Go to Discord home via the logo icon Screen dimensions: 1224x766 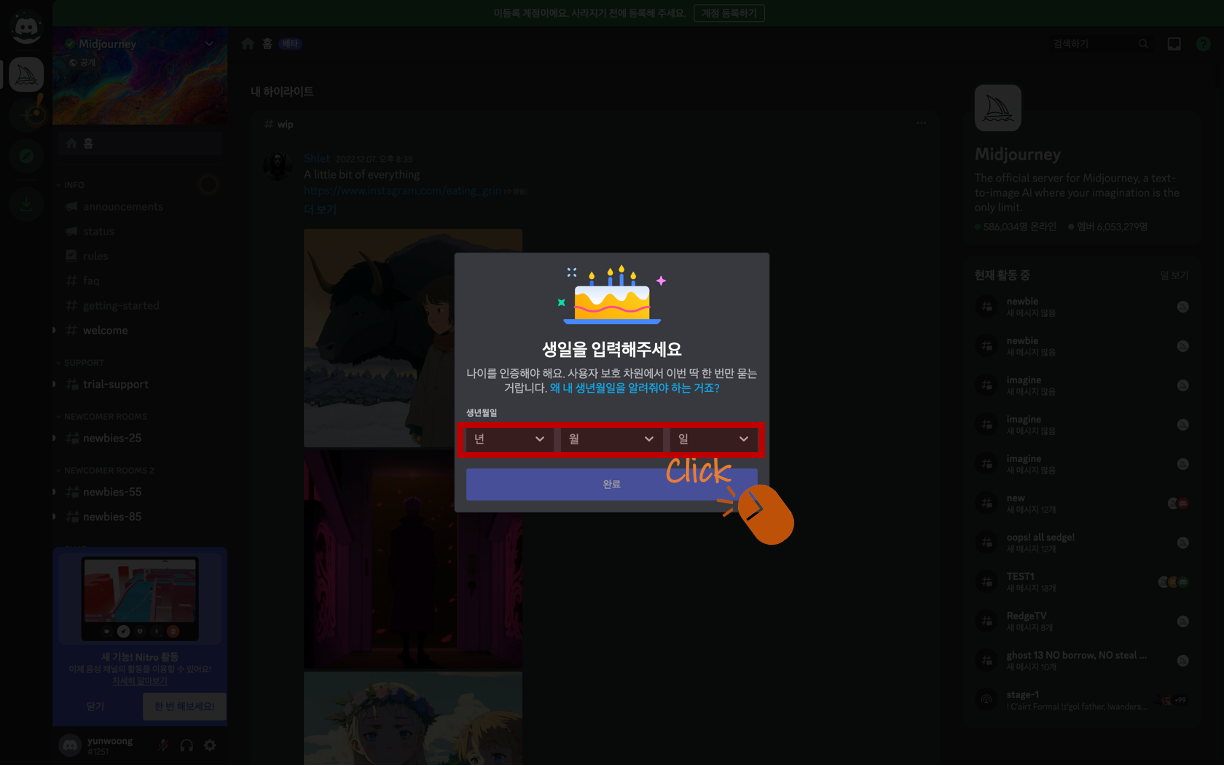[26, 28]
